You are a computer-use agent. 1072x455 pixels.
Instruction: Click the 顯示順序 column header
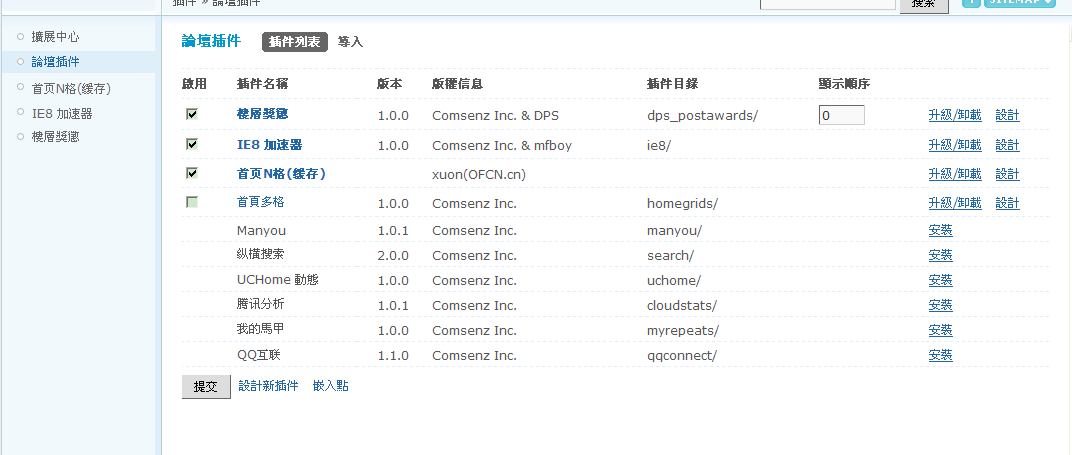click(x=844, y=84)
